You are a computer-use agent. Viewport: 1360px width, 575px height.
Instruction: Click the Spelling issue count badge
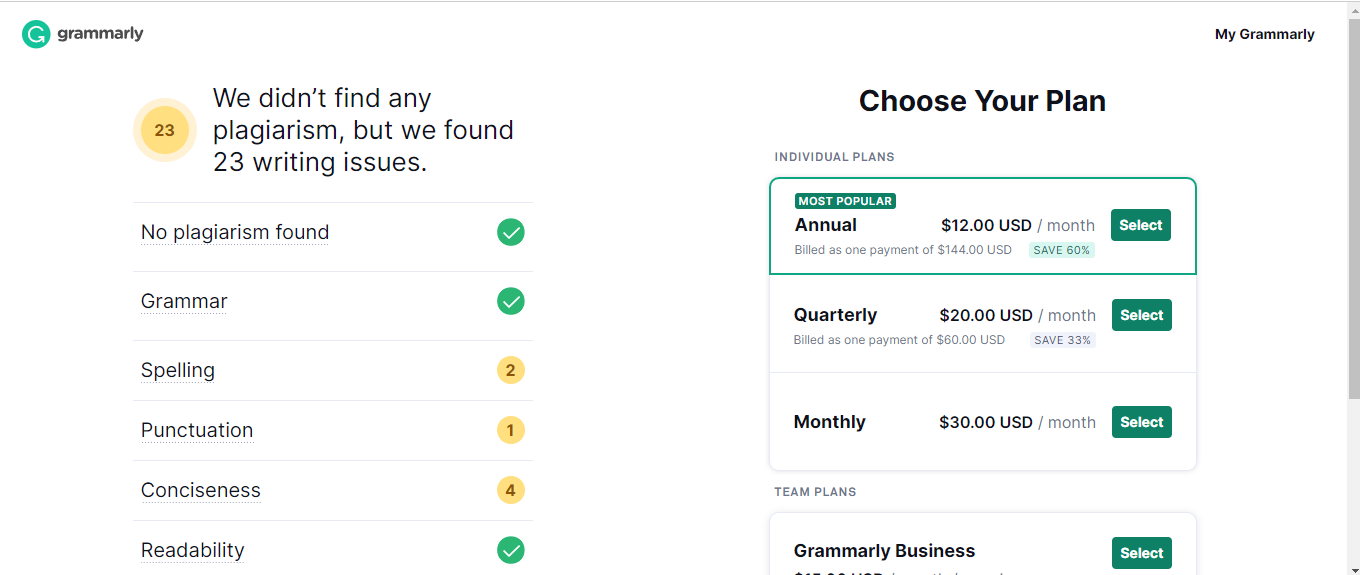click(x=511, y=371)
